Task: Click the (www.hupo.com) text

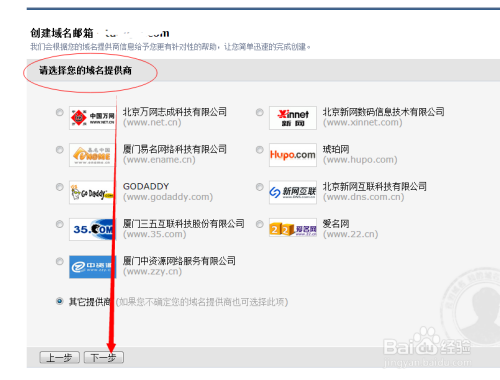Action: (x=360, y=160)
